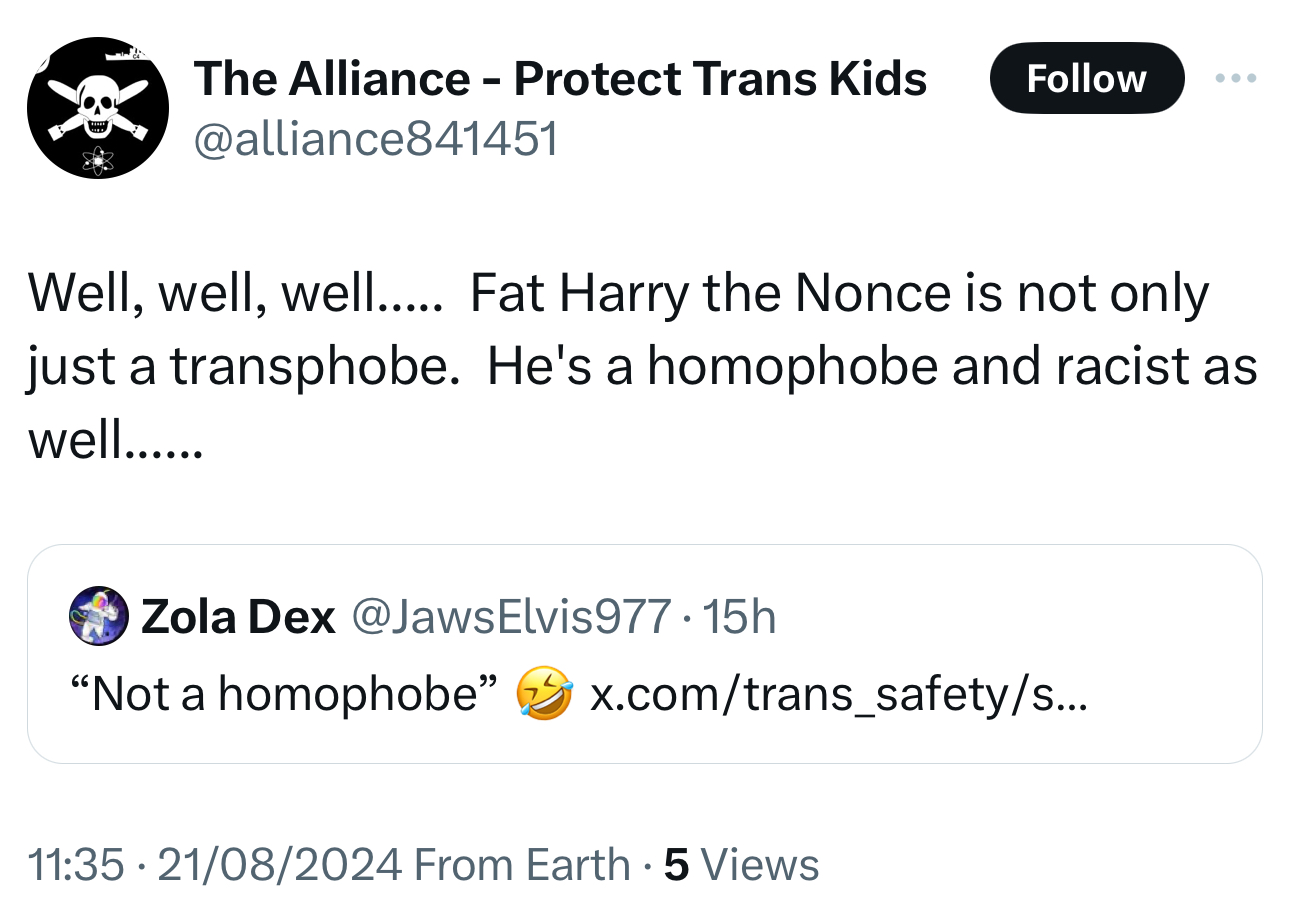Image resolution: width=1290 pixels, height=919 pixels.
Task: Open the skull-and-crossbones profile avatar
Action: pyautogui.click(x=98, y=108)
